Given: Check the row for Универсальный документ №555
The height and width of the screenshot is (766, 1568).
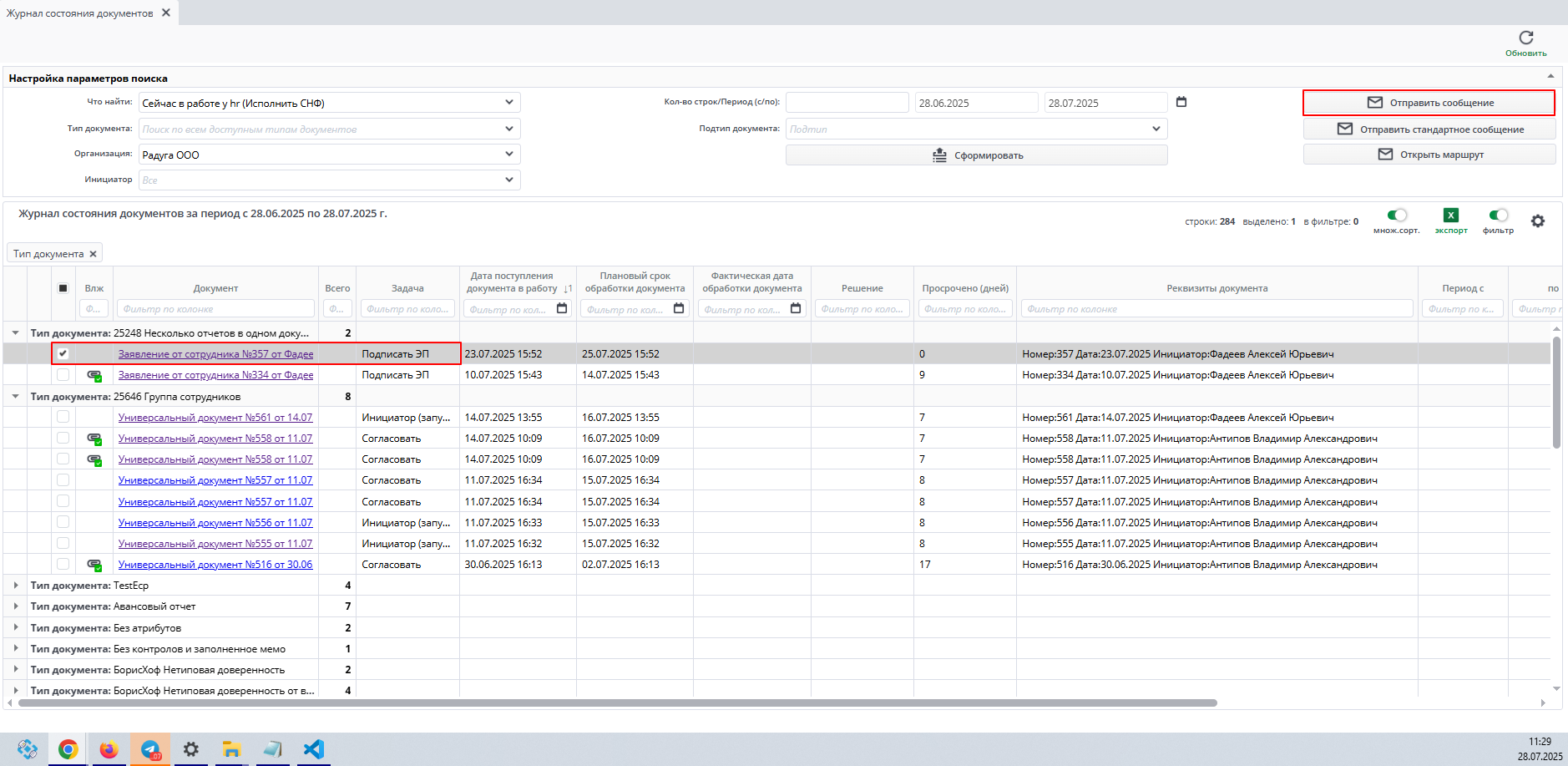Looking at the screenshot, I should point(63,543).
